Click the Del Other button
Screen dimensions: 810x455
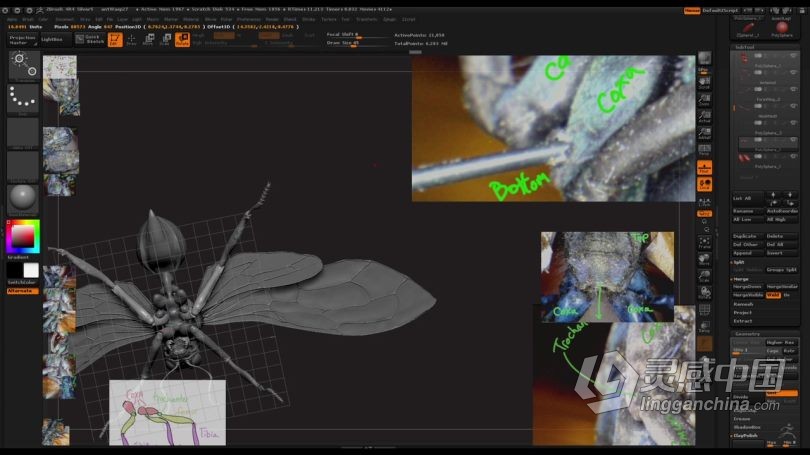click(x=747, y=244)
